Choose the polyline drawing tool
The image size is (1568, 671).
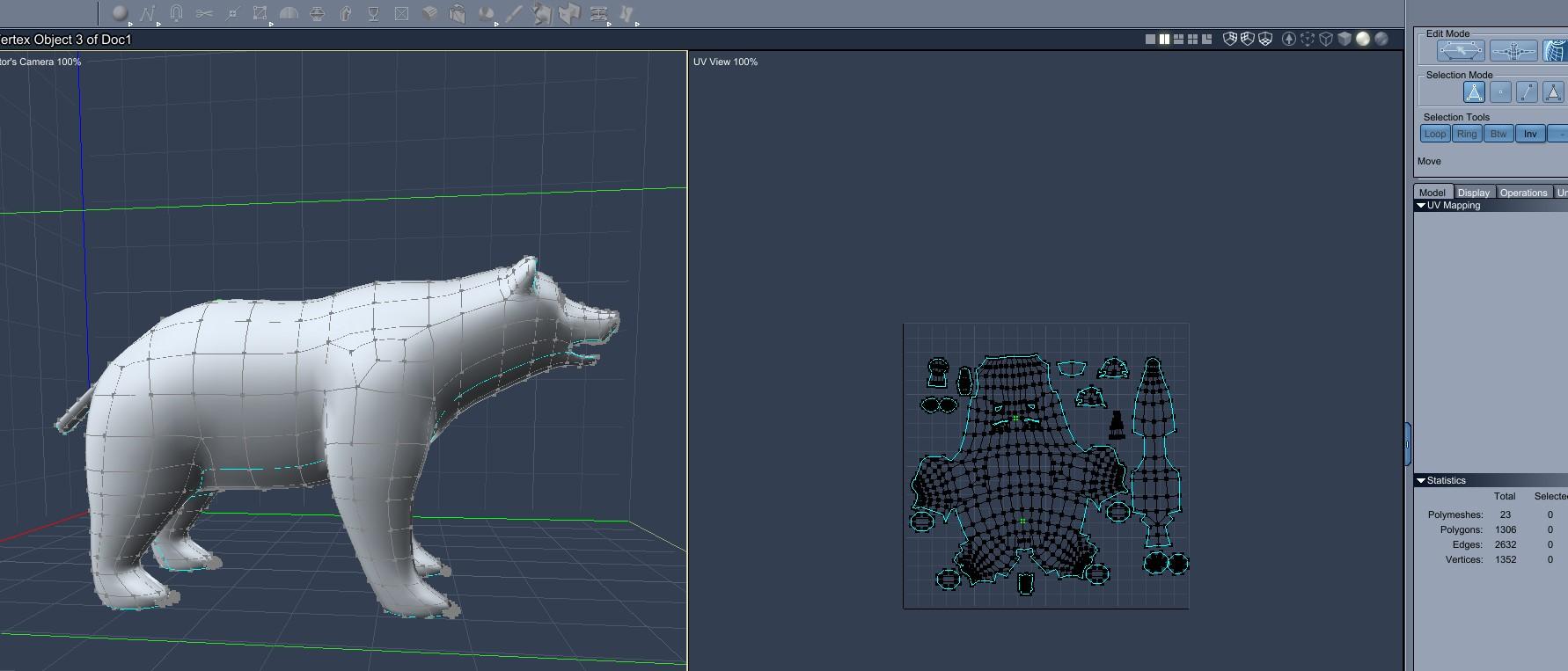147,13
